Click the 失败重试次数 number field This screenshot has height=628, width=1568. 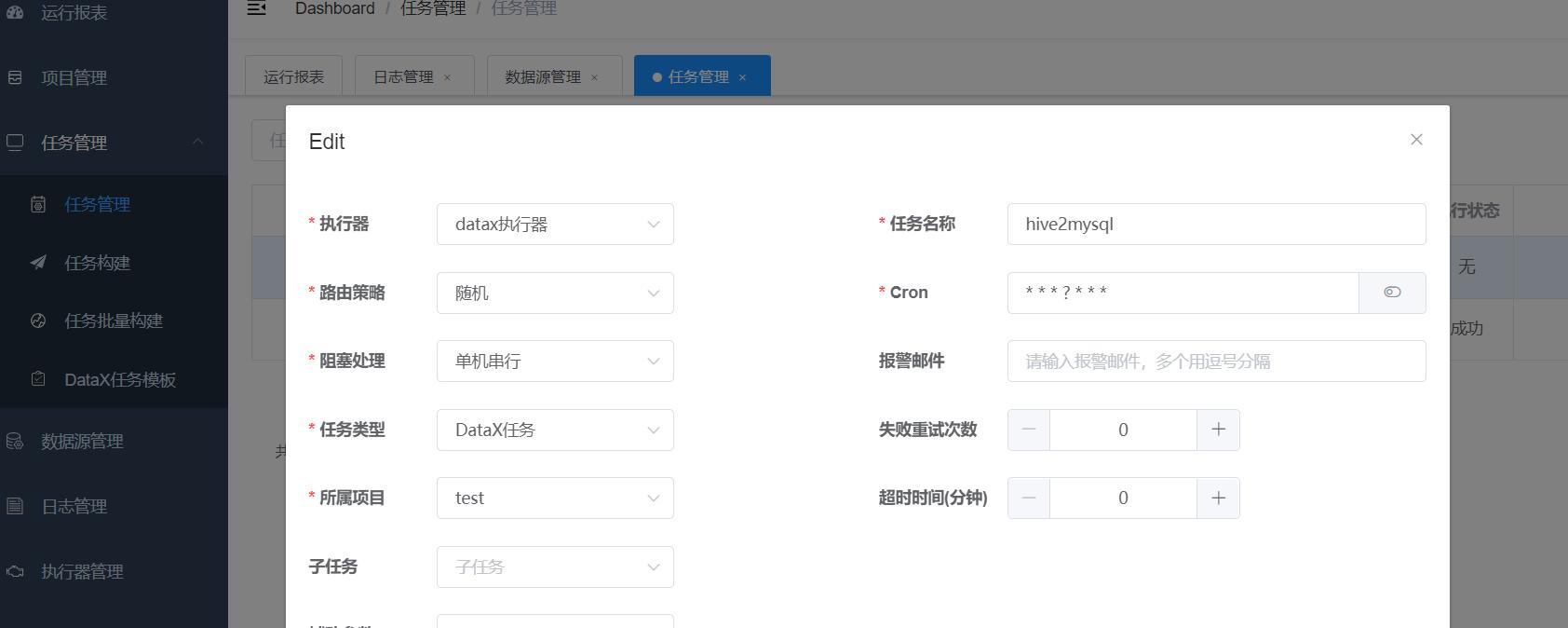point(1123,430)
